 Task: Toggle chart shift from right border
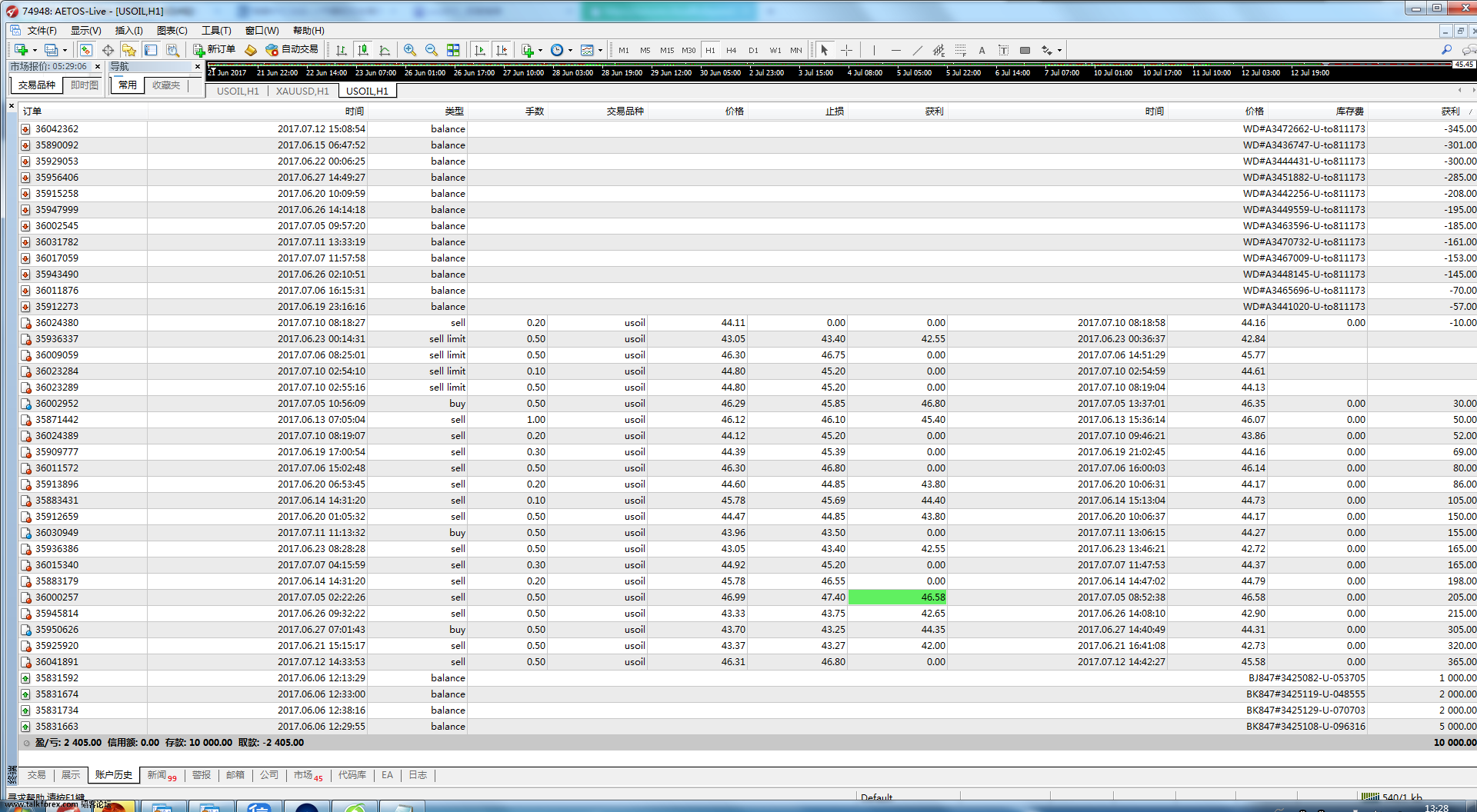click(502, 50)
